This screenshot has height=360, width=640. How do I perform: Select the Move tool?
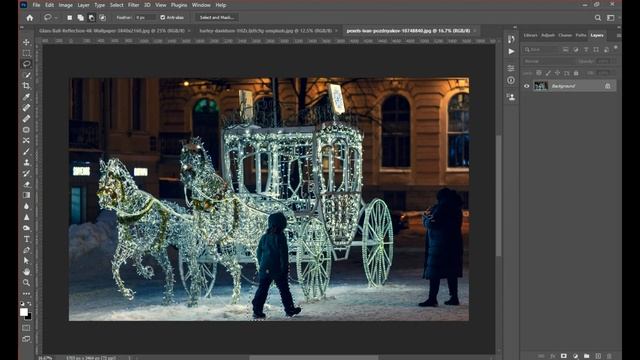[26, 42]
